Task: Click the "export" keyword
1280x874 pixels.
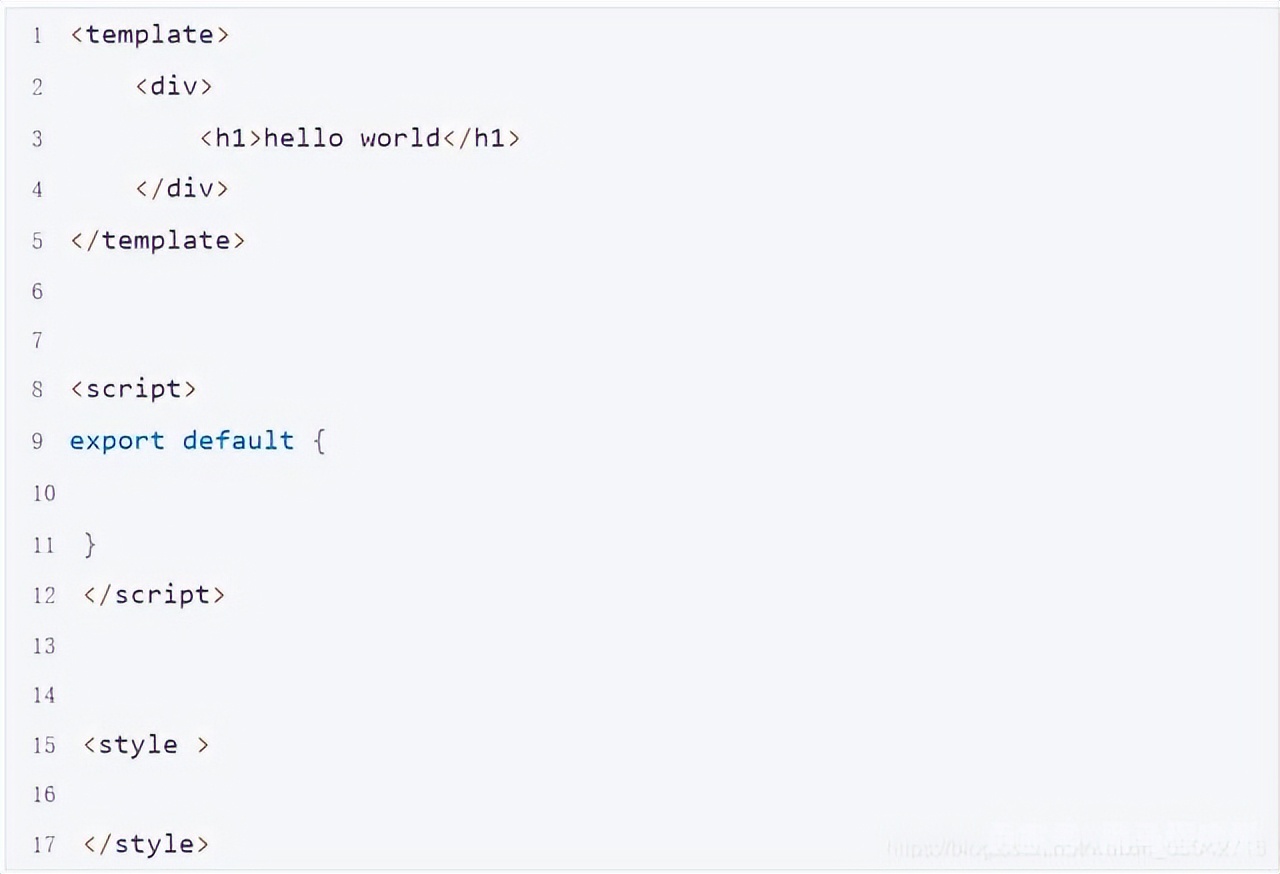Action: point(117,441)
